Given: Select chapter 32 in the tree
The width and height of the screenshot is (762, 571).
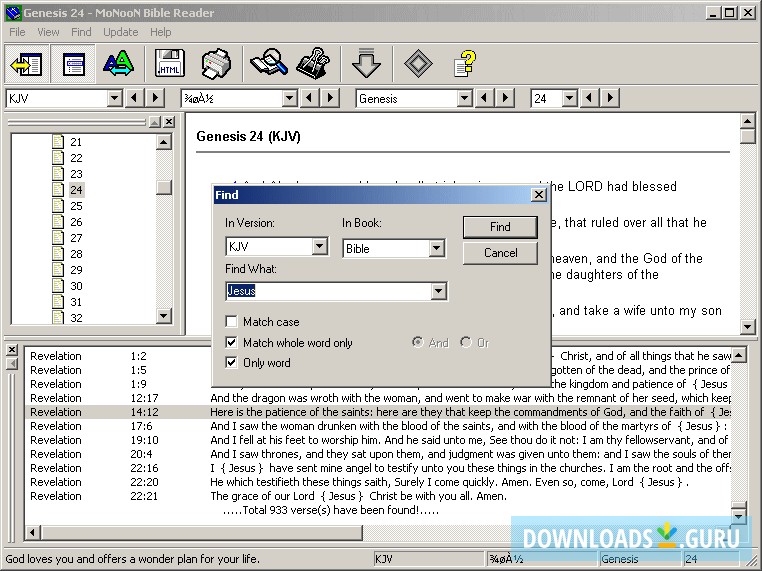Looking at the screenshot, I should 76,318.
